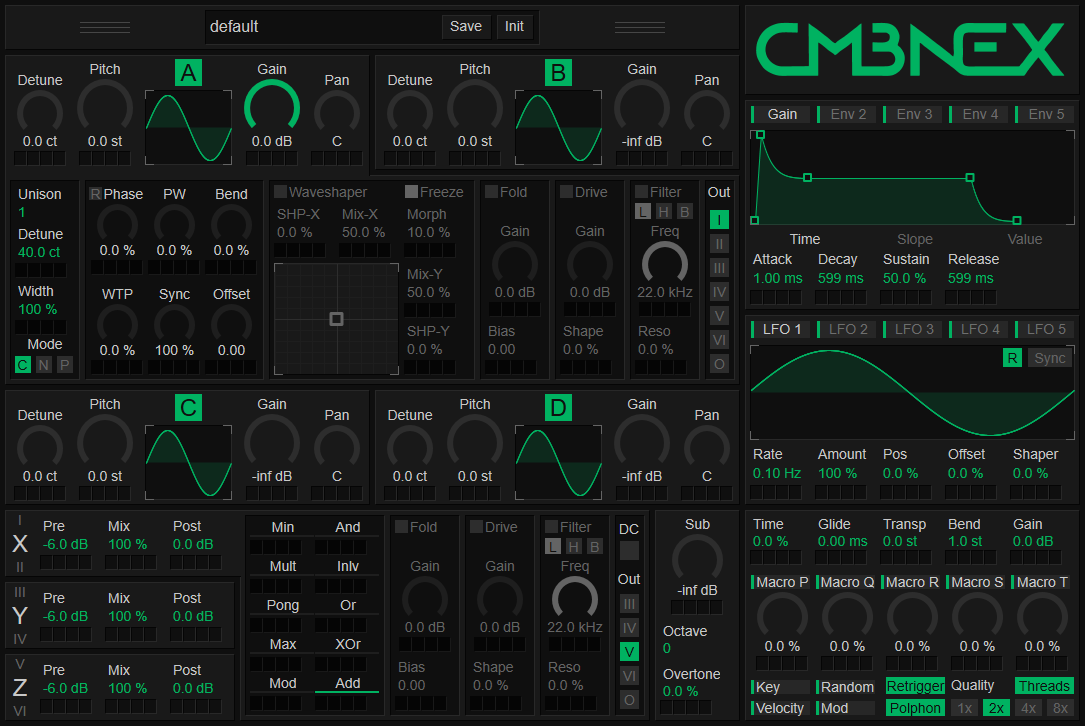Open the LFO 2 tab
1085x726 pixels.
point(848,329)
